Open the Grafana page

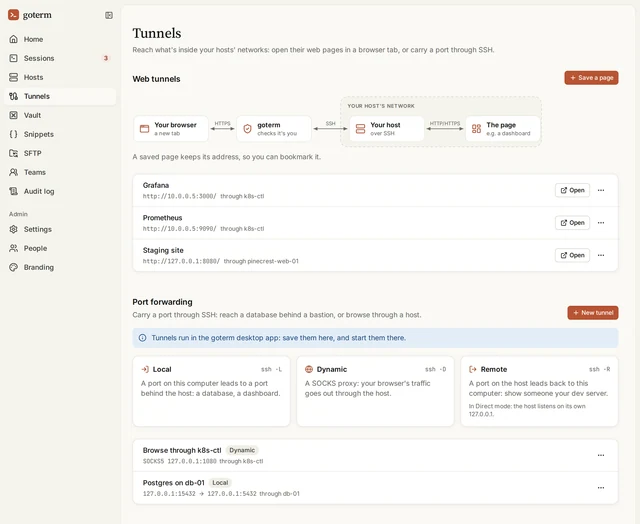coord(572,190)
